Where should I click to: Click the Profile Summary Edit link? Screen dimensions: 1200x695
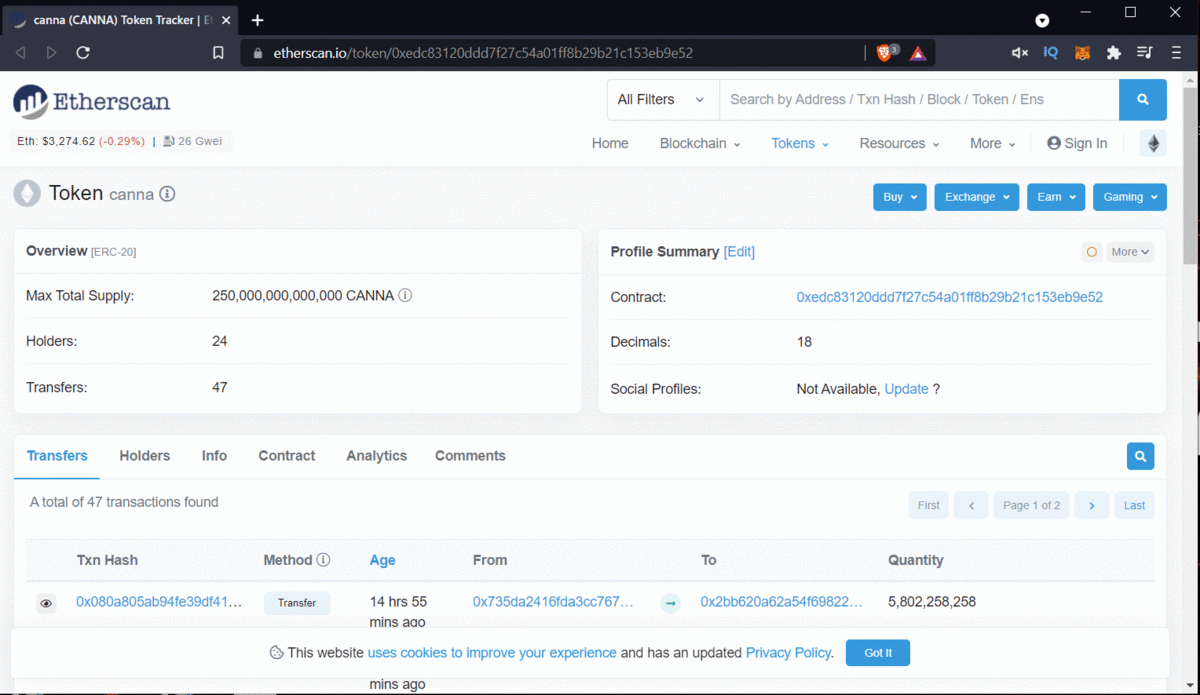[739, 252]
